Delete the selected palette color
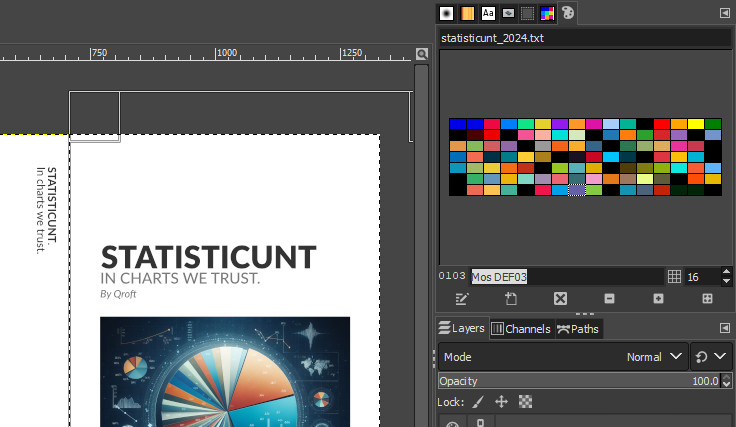The image size is (736, 427). pyautogui.click(x=560, y=299)
